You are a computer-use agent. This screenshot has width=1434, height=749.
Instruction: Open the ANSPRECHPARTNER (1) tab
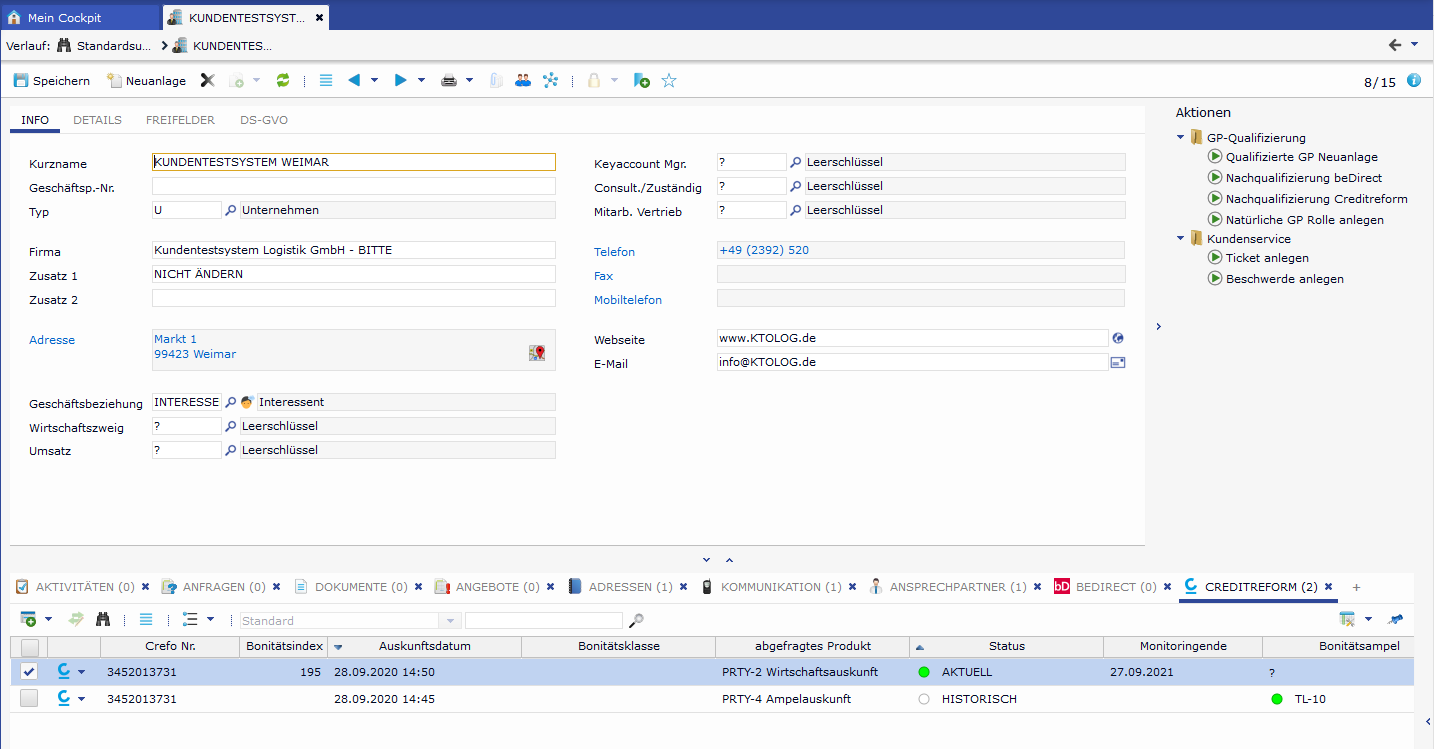[957, 587]
